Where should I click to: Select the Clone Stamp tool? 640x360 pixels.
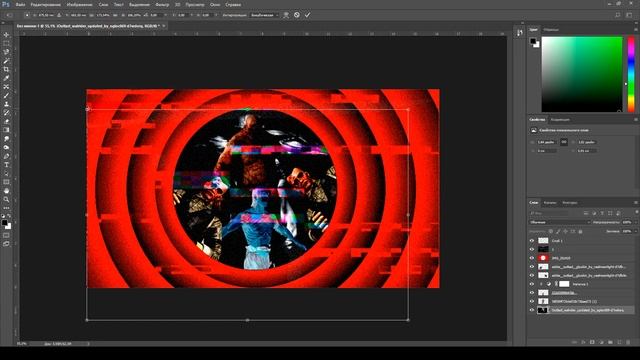(6, 104)
